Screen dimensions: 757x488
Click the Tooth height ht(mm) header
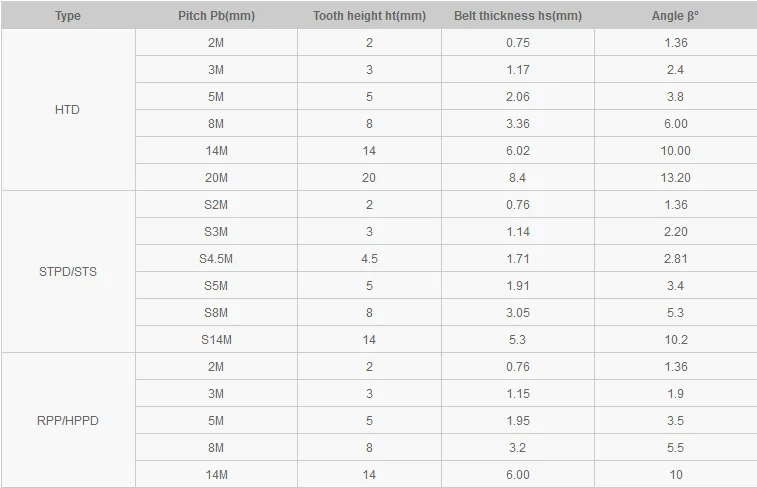click(x=369, y=16)
